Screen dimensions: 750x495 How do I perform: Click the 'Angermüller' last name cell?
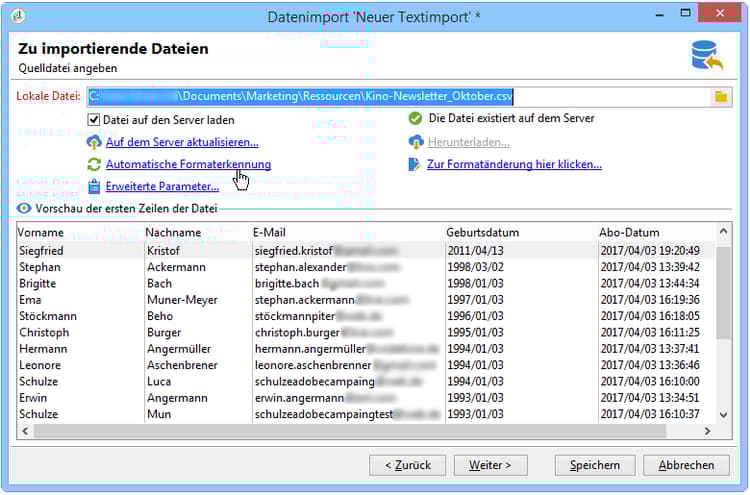pos(198,349)
